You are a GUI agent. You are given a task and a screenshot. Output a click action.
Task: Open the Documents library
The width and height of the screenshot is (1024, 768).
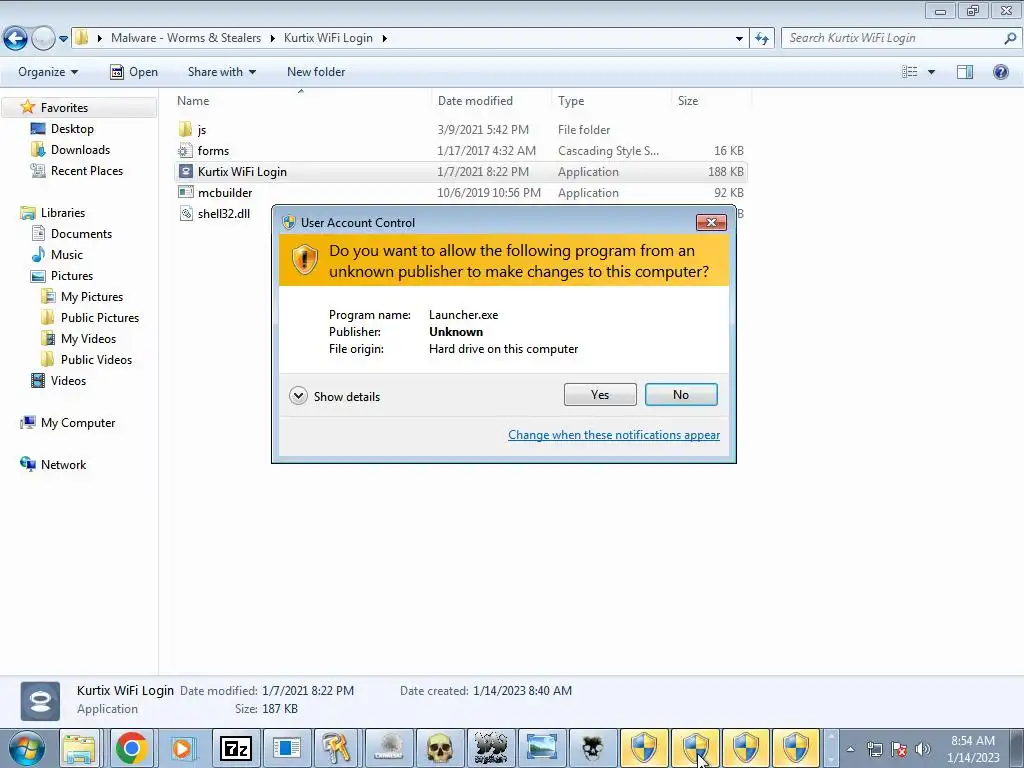(81, 234)
